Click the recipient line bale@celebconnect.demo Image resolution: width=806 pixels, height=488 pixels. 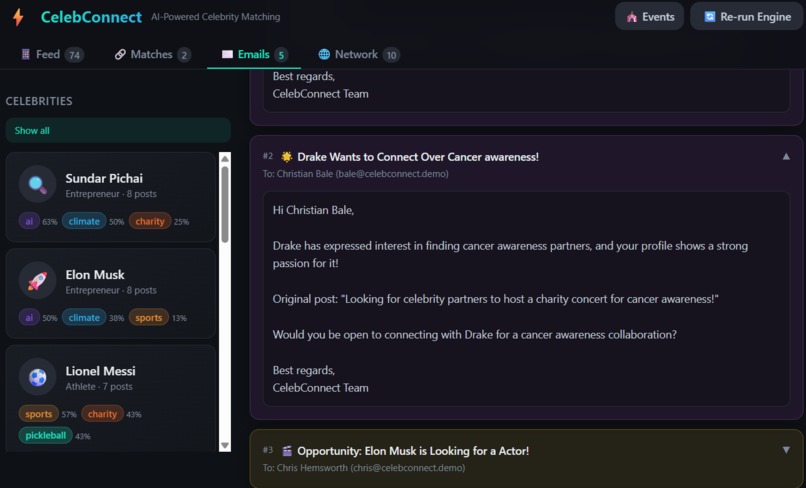[x=355, y=174]
